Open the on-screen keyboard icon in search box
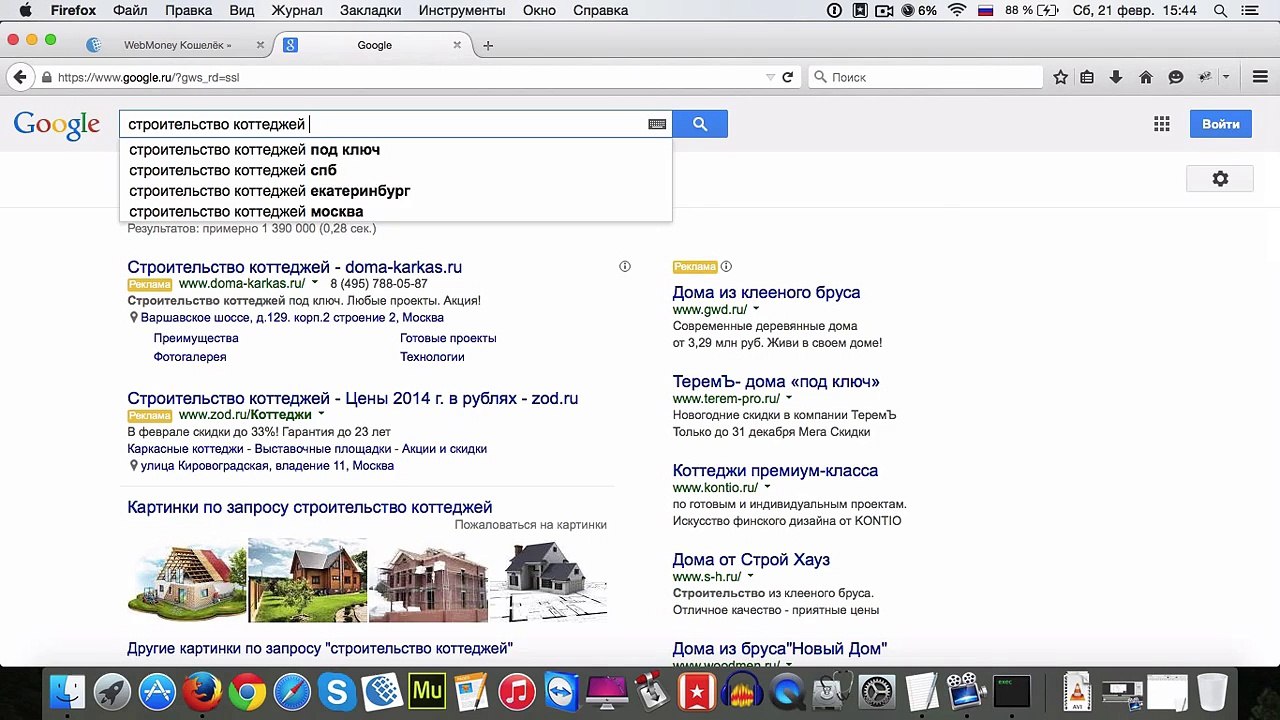 coord(657,124)
